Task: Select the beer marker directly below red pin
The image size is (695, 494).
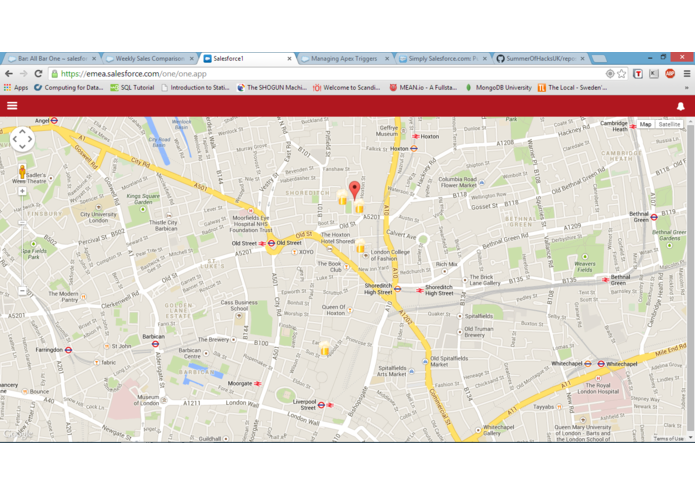Action: [359, 206]
